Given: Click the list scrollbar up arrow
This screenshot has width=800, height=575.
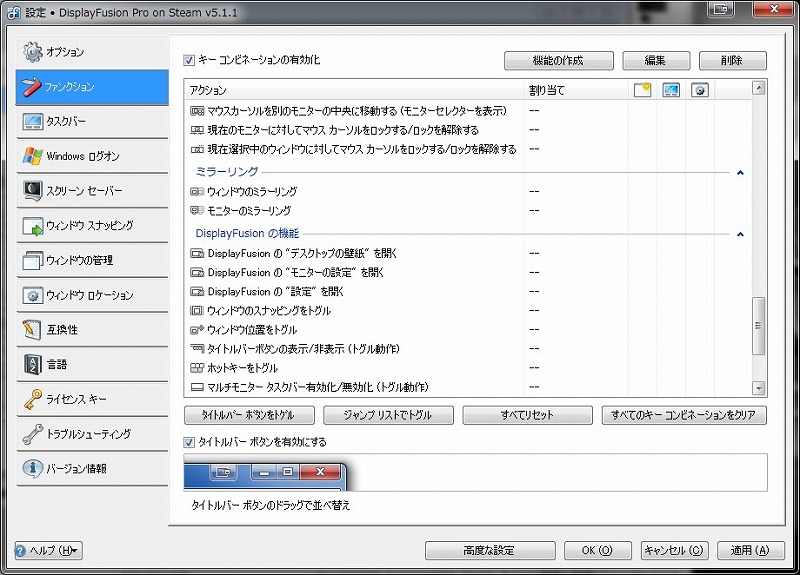Looking at the screenshot, I should click(759, 88).
